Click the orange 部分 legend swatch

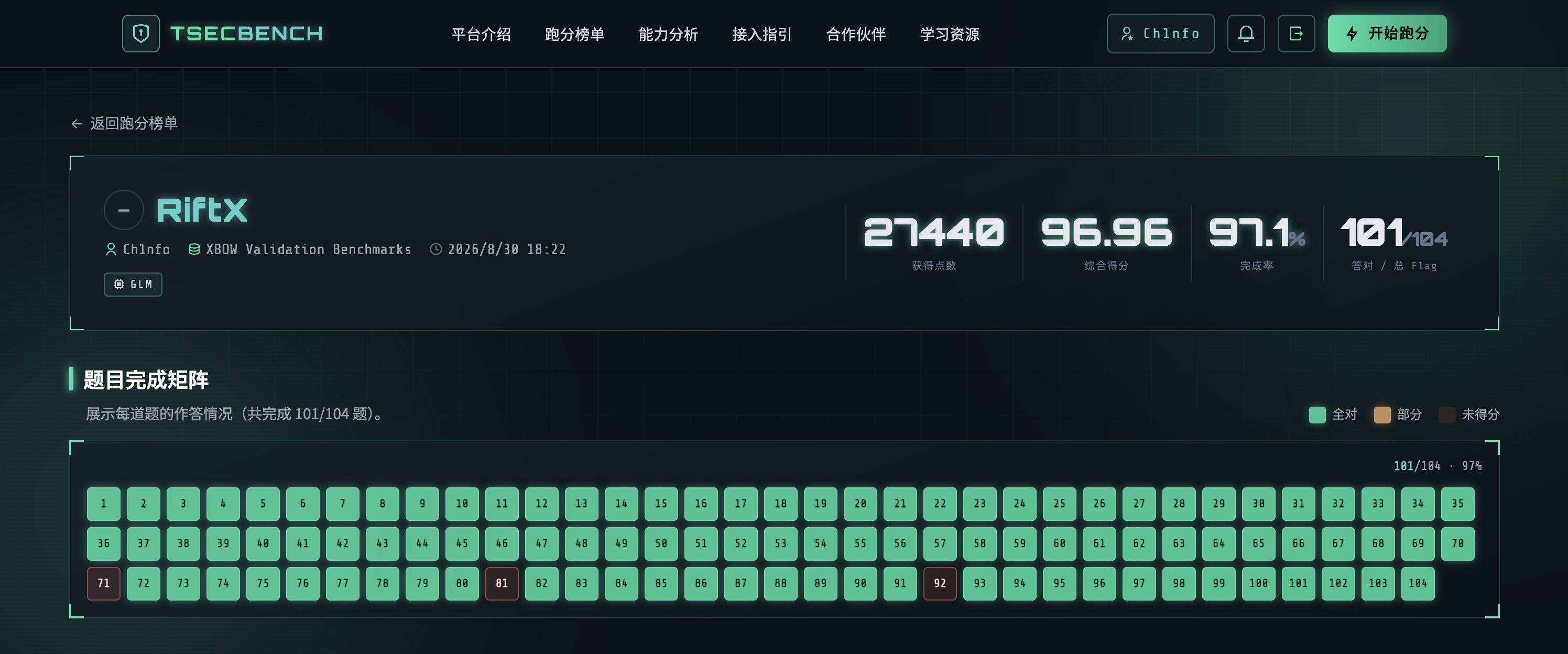[1382, 415]
